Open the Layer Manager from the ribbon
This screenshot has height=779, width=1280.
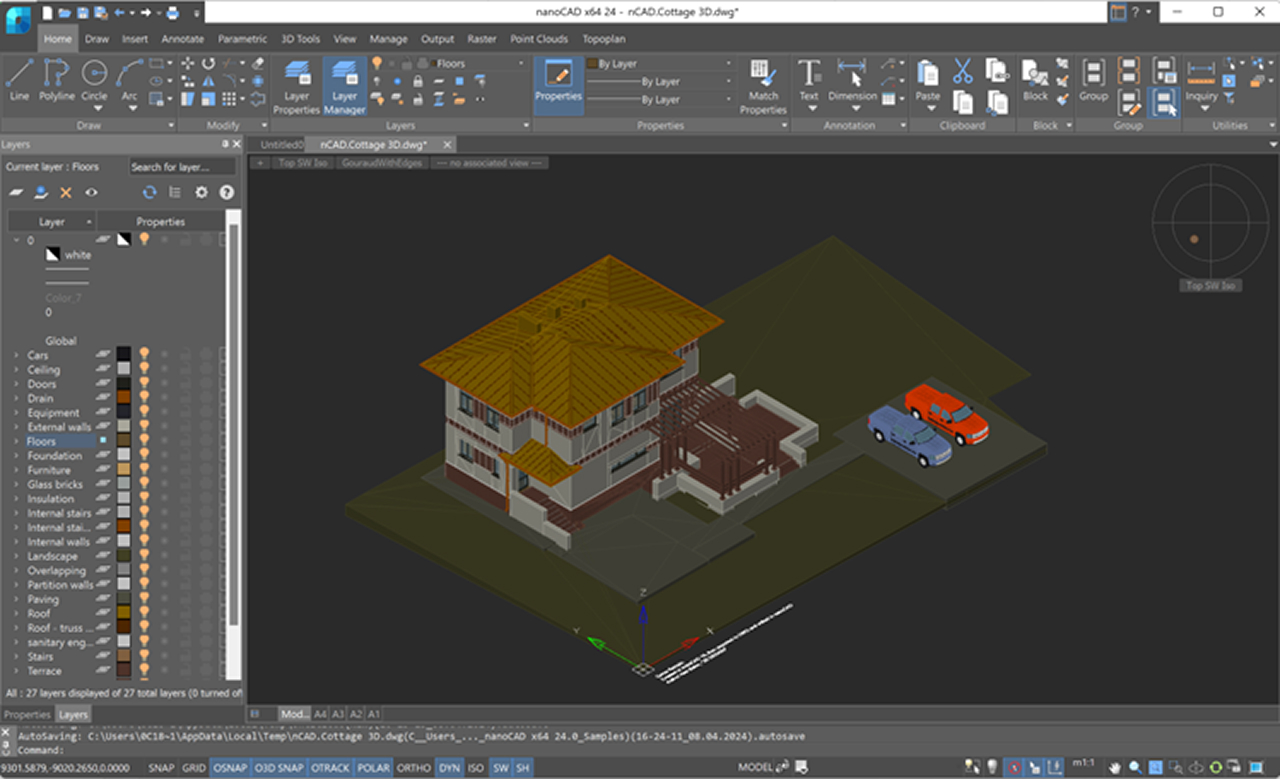point(344,86)
